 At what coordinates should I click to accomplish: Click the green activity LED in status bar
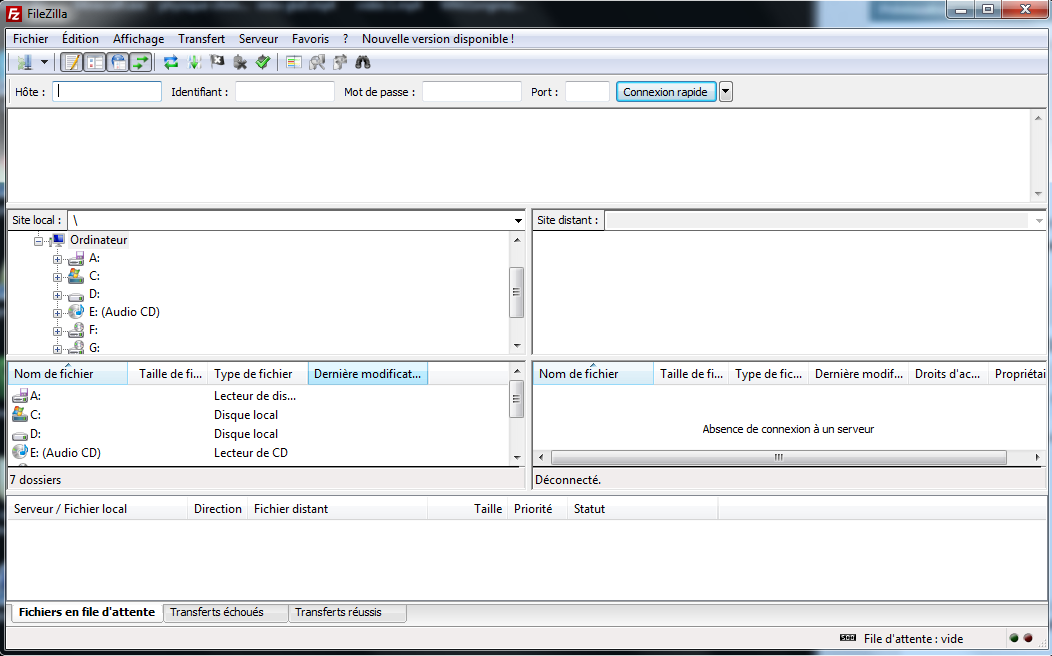(x=1014, y=638)
